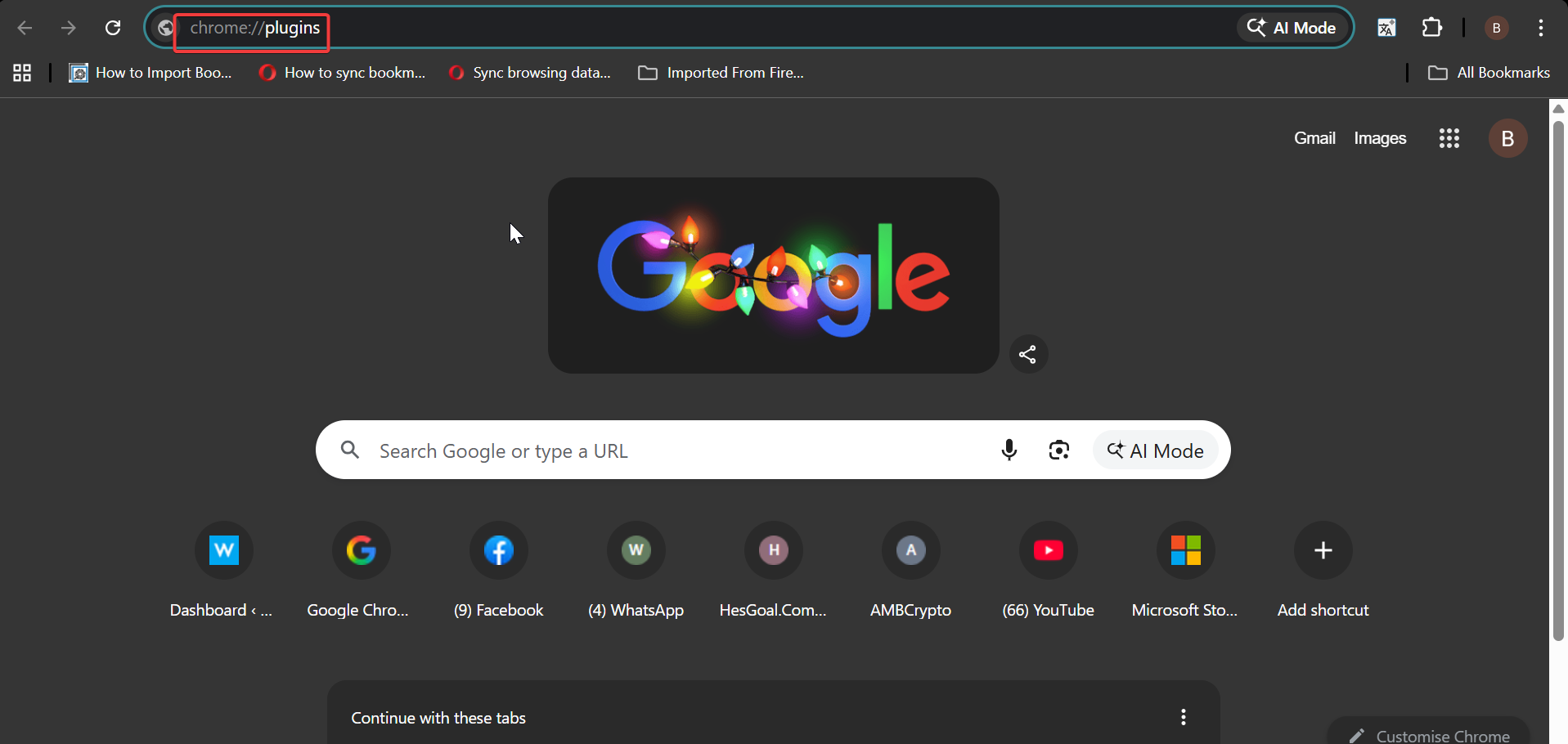Screen dimensions: 1568x744
Task: Expand 'Imported From Fire...' bookmark folder
Action: tap(721, 73)
